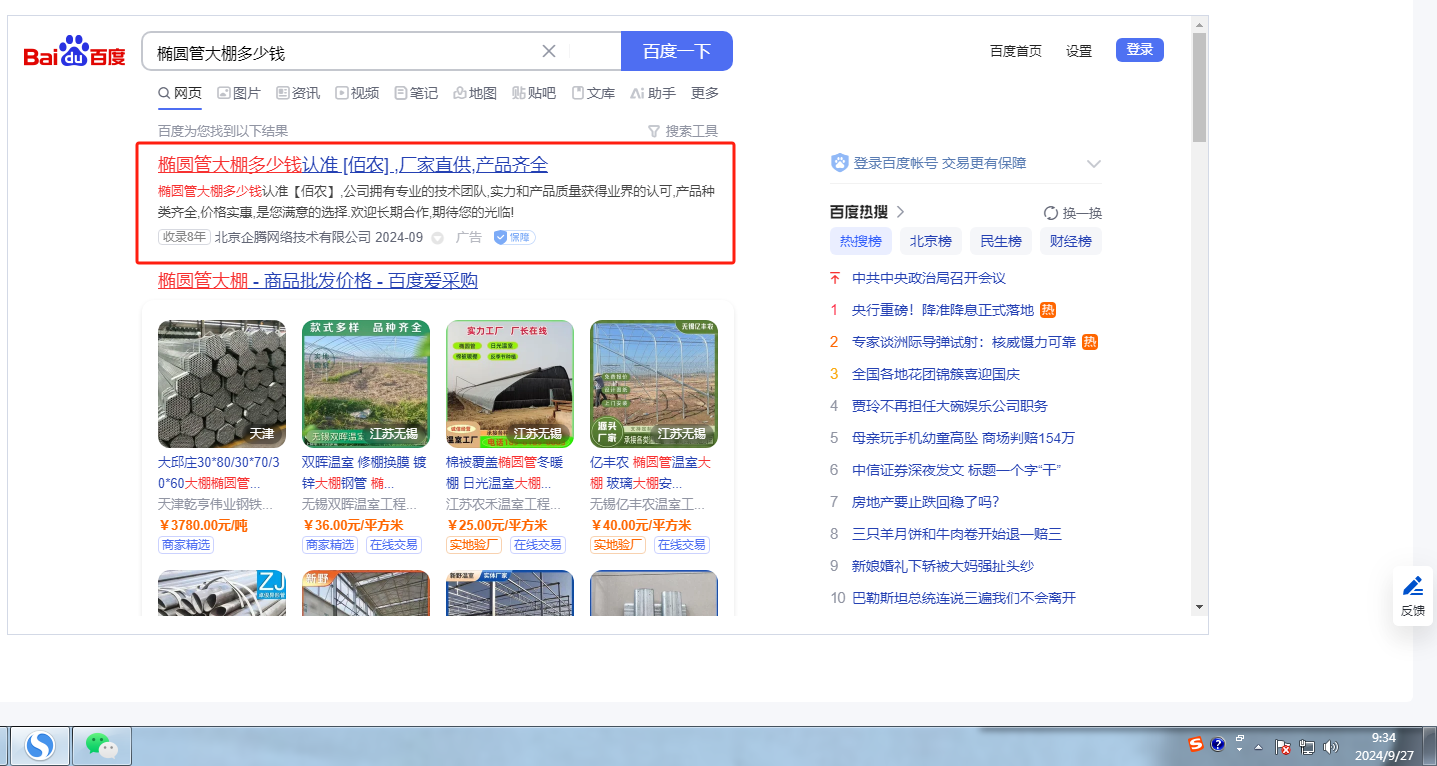Select the 热搜榜 hot list tab
This screenshot has width=1437, height=766.
point(861,241)
